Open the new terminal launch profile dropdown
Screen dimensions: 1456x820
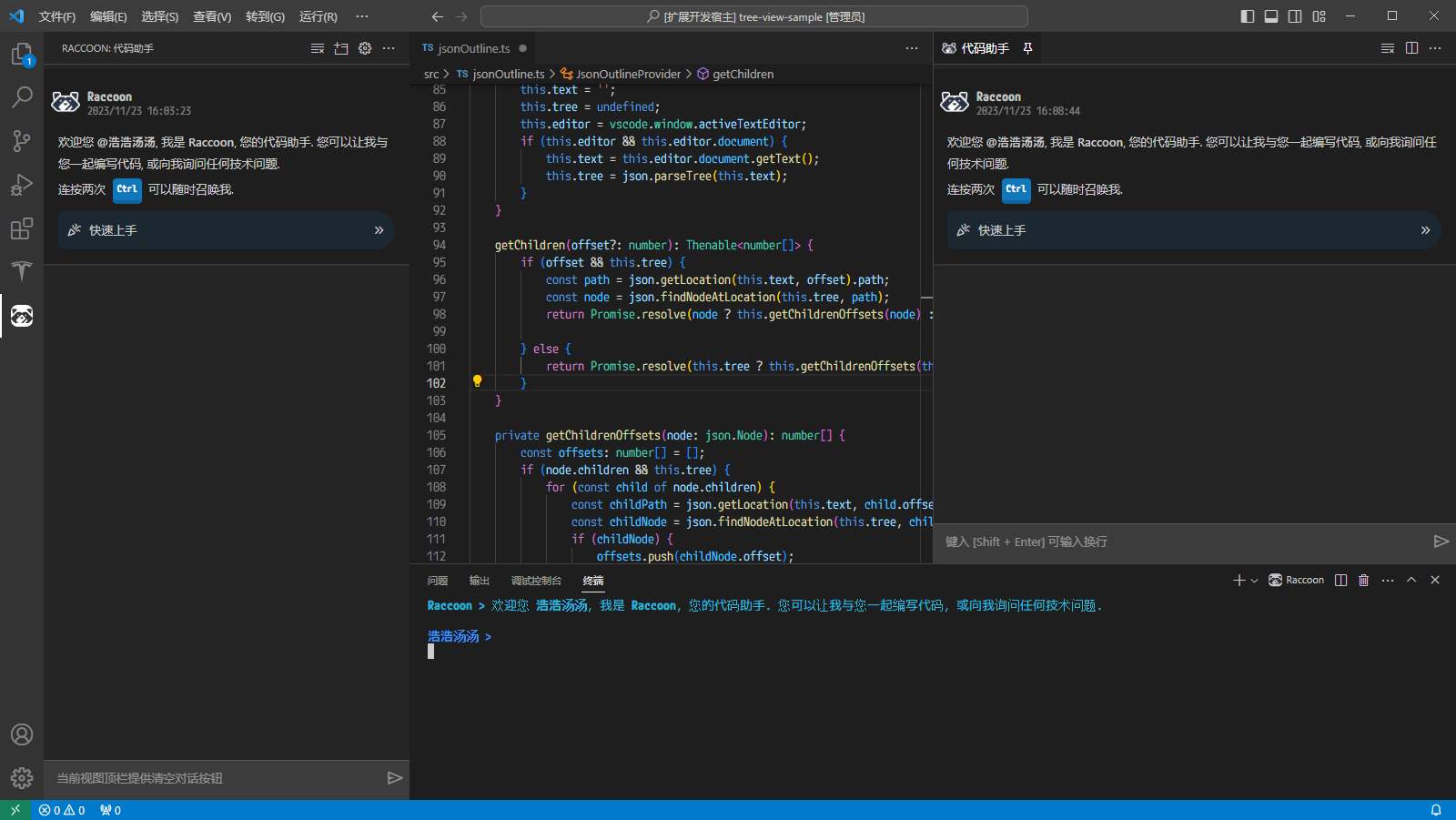(1255, 581)
